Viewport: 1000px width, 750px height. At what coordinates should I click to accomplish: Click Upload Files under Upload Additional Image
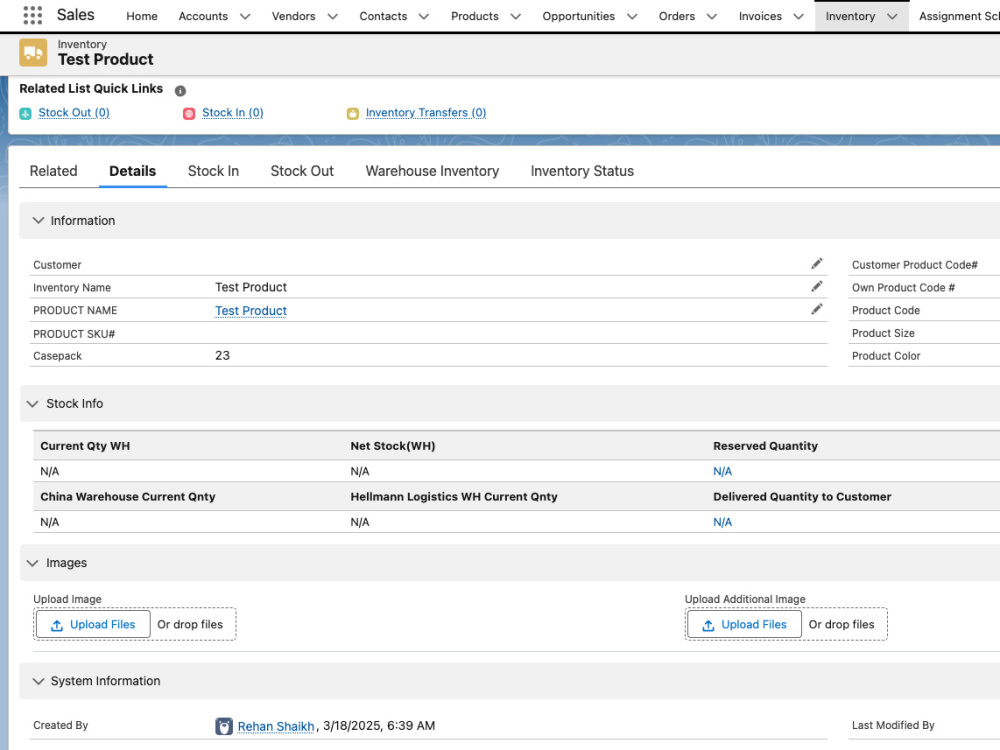point(744,624)
